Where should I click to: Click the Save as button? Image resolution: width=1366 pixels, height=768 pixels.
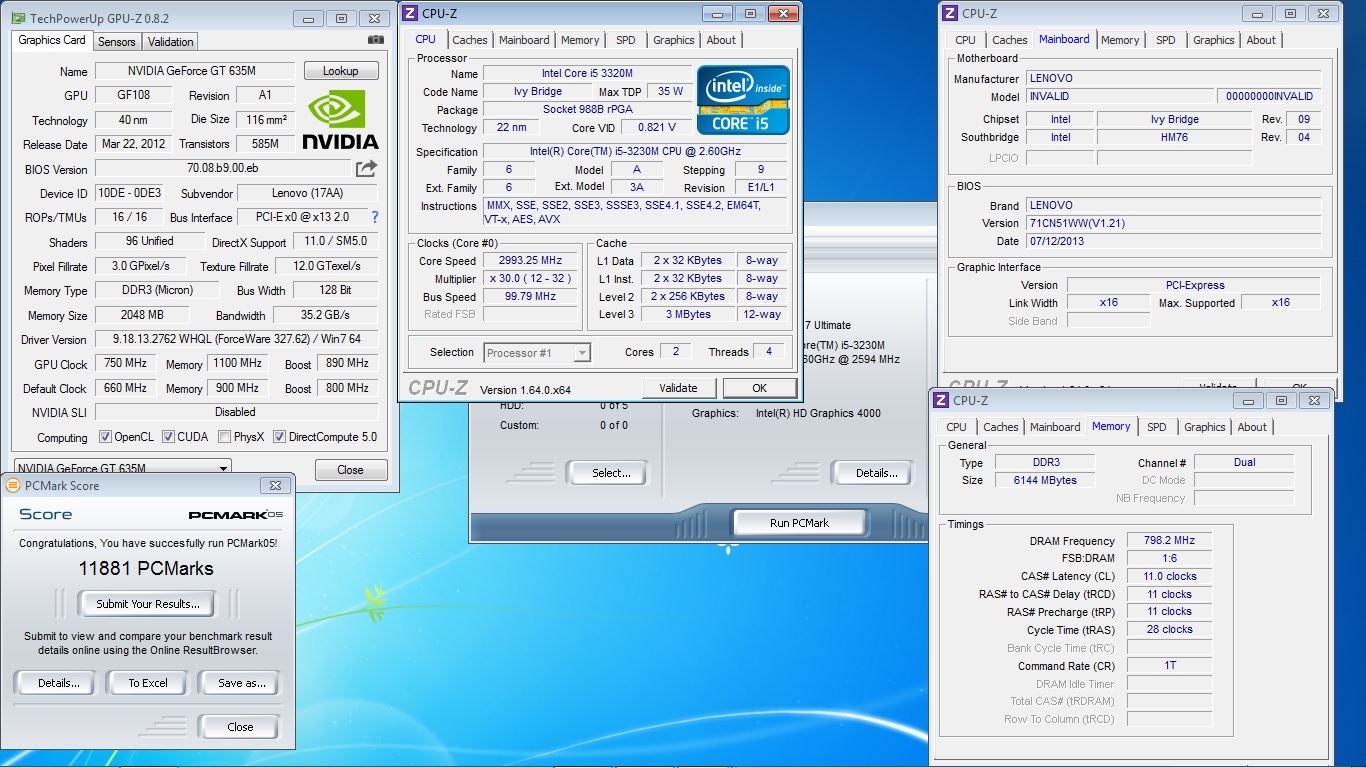(x=241, y=683)
